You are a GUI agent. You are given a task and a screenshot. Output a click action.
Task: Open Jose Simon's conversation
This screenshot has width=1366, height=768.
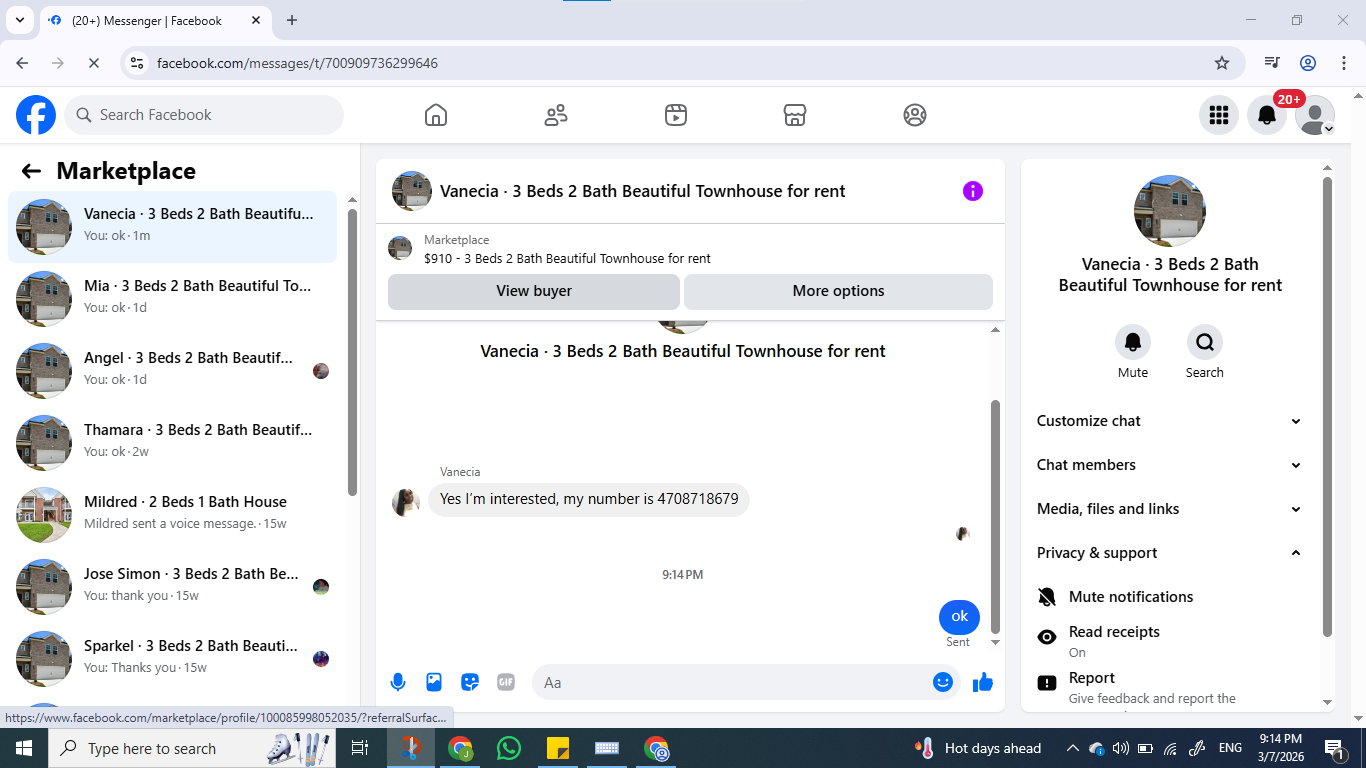(x=173, y=587)
